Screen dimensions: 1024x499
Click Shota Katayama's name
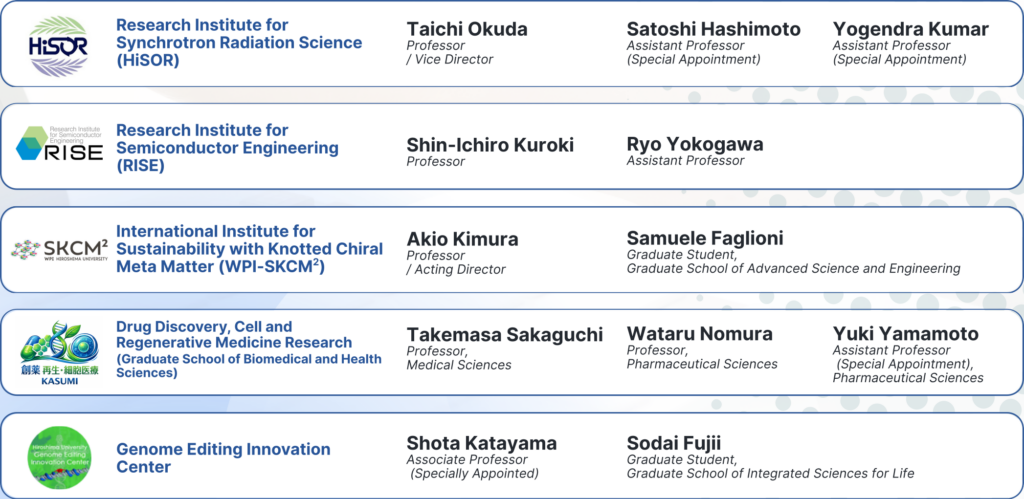coord(481,443)
